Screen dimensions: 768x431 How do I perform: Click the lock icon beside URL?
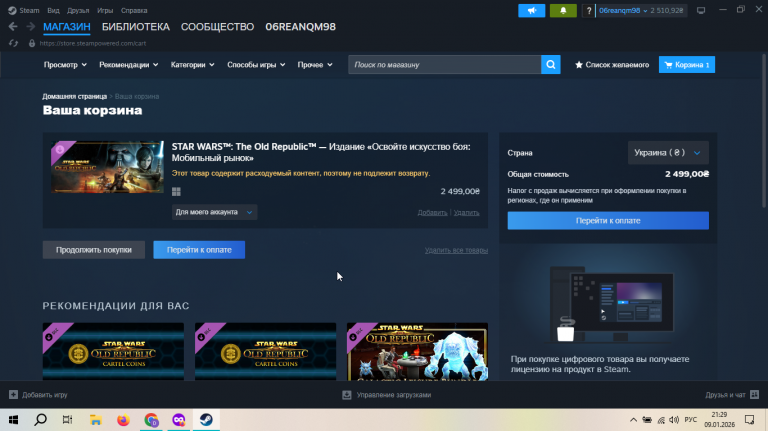(x=32, y=43)
